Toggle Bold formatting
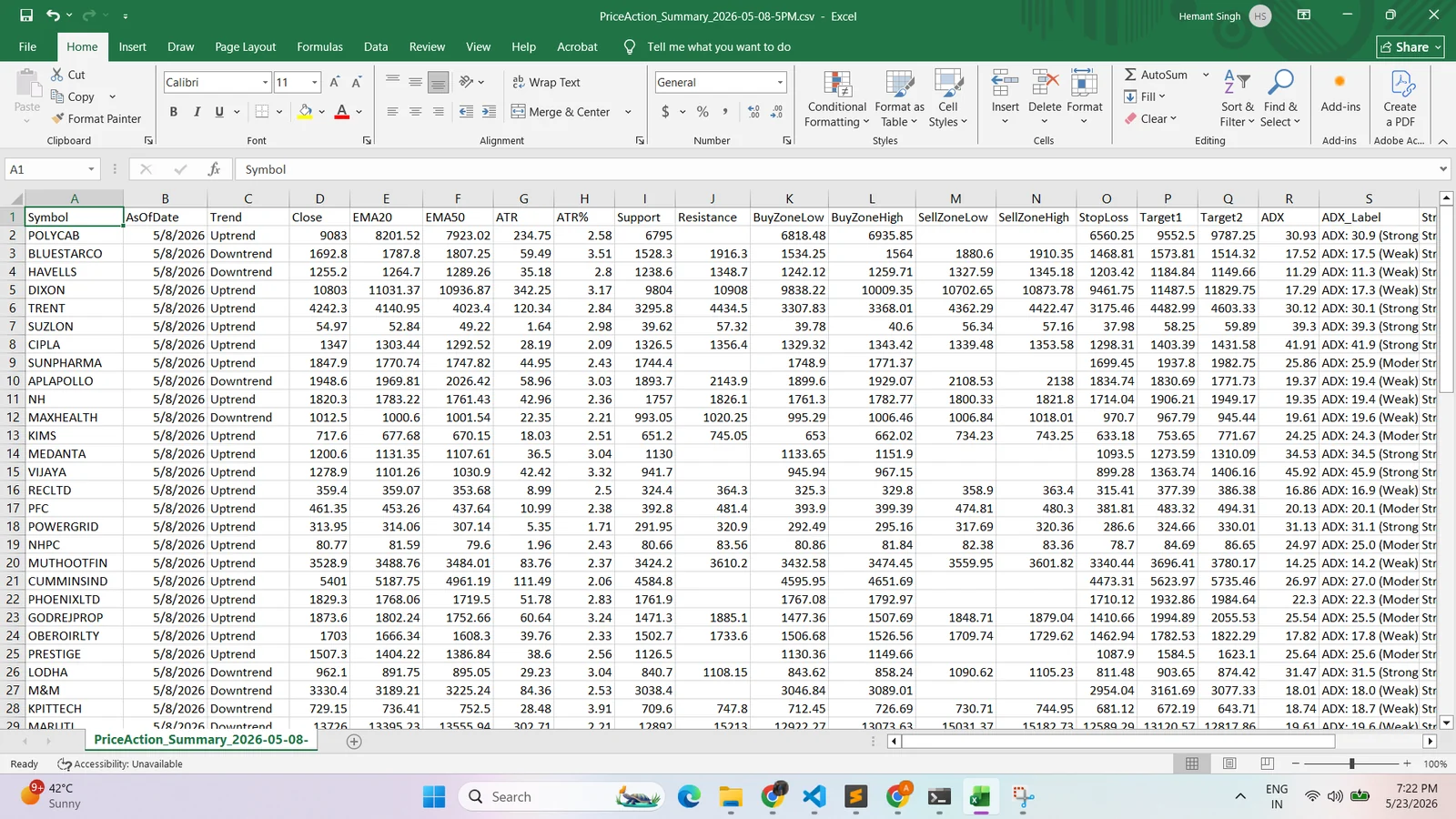Viewport: 1456px width, 819px height. 173,111
